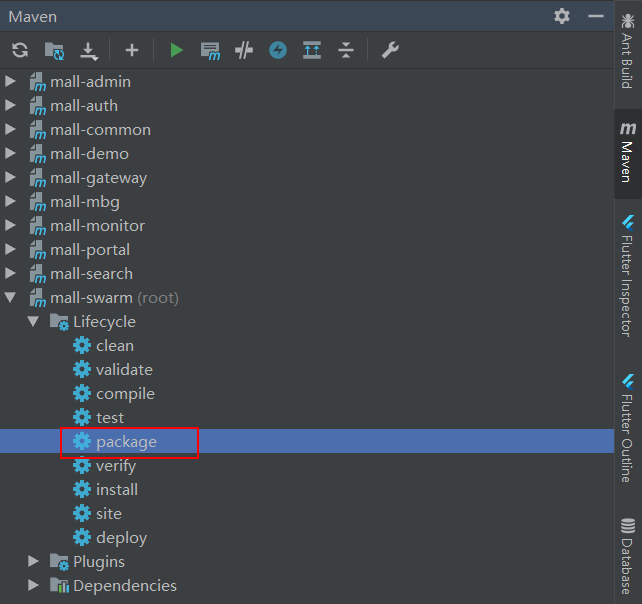Click the gear icon beside validate
Screen dimensions: 642x604
(82, 369)
